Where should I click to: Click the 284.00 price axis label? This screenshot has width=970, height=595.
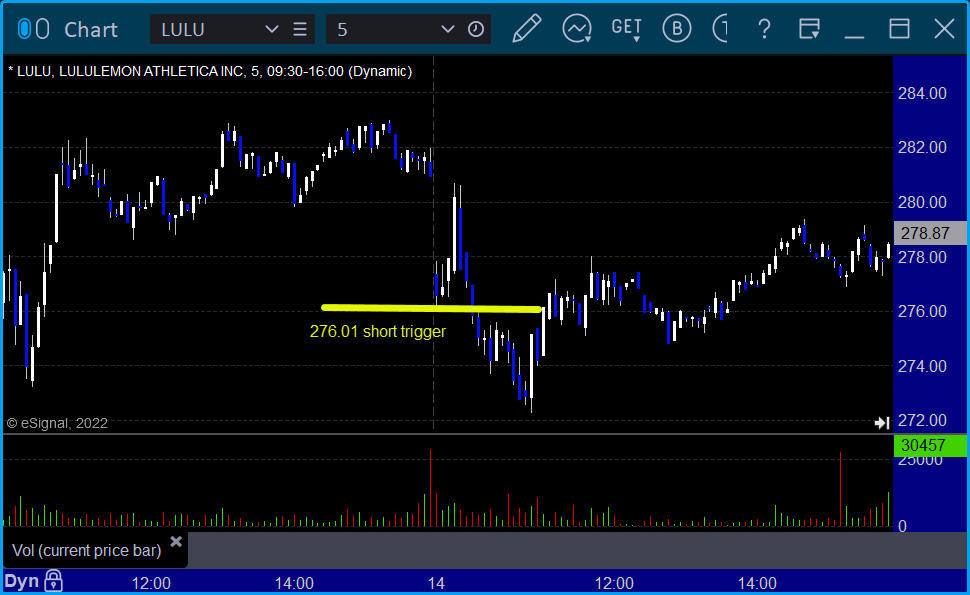point(922,93)
